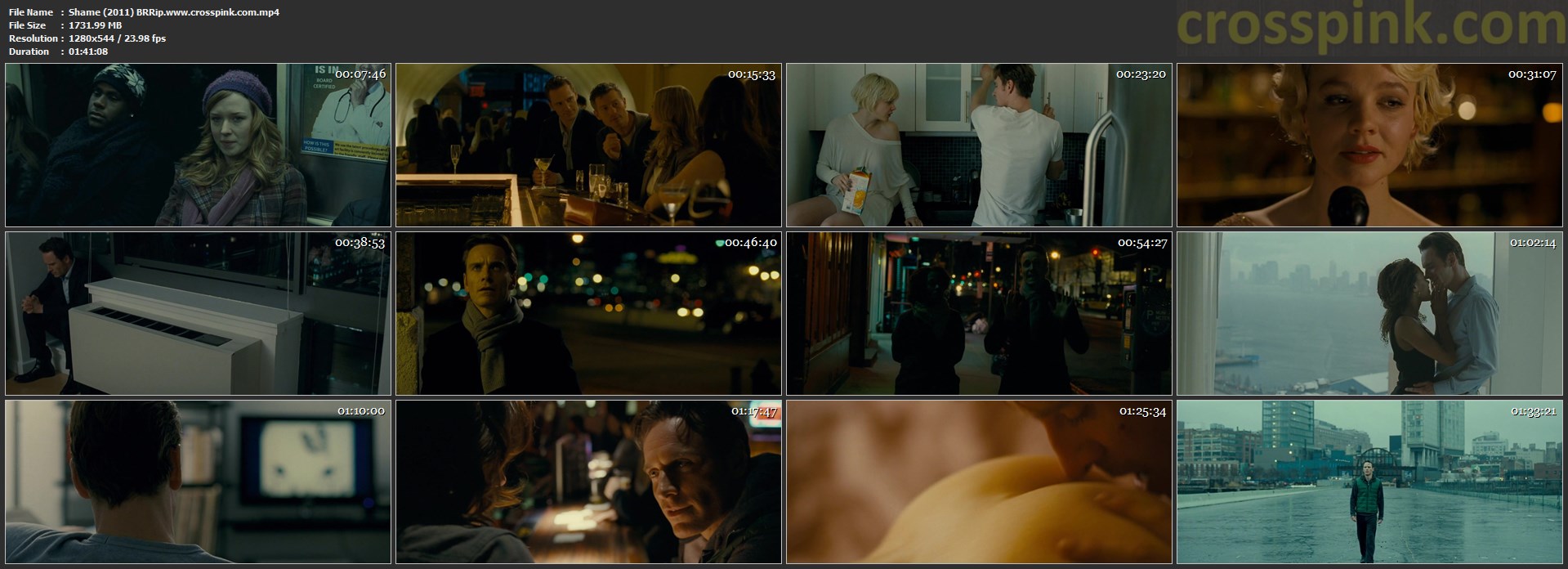This screenshot has height=569, width=1568.
Task: Click the file size value '1731.99 MB'
Action: [96, 25]
